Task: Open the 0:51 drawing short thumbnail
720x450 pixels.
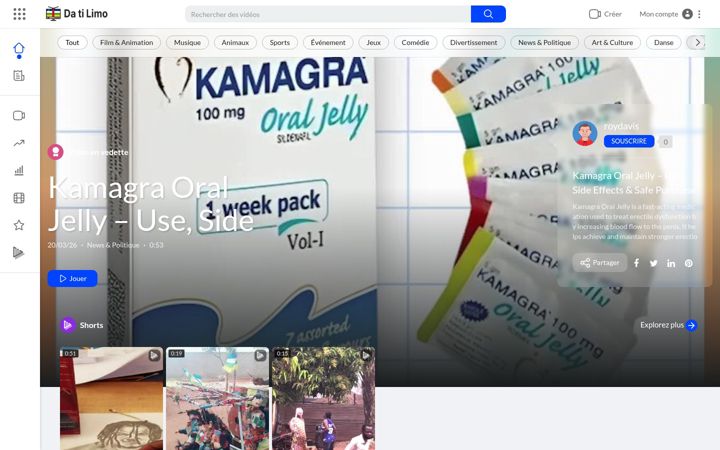Action: click(x=112, y=399)
